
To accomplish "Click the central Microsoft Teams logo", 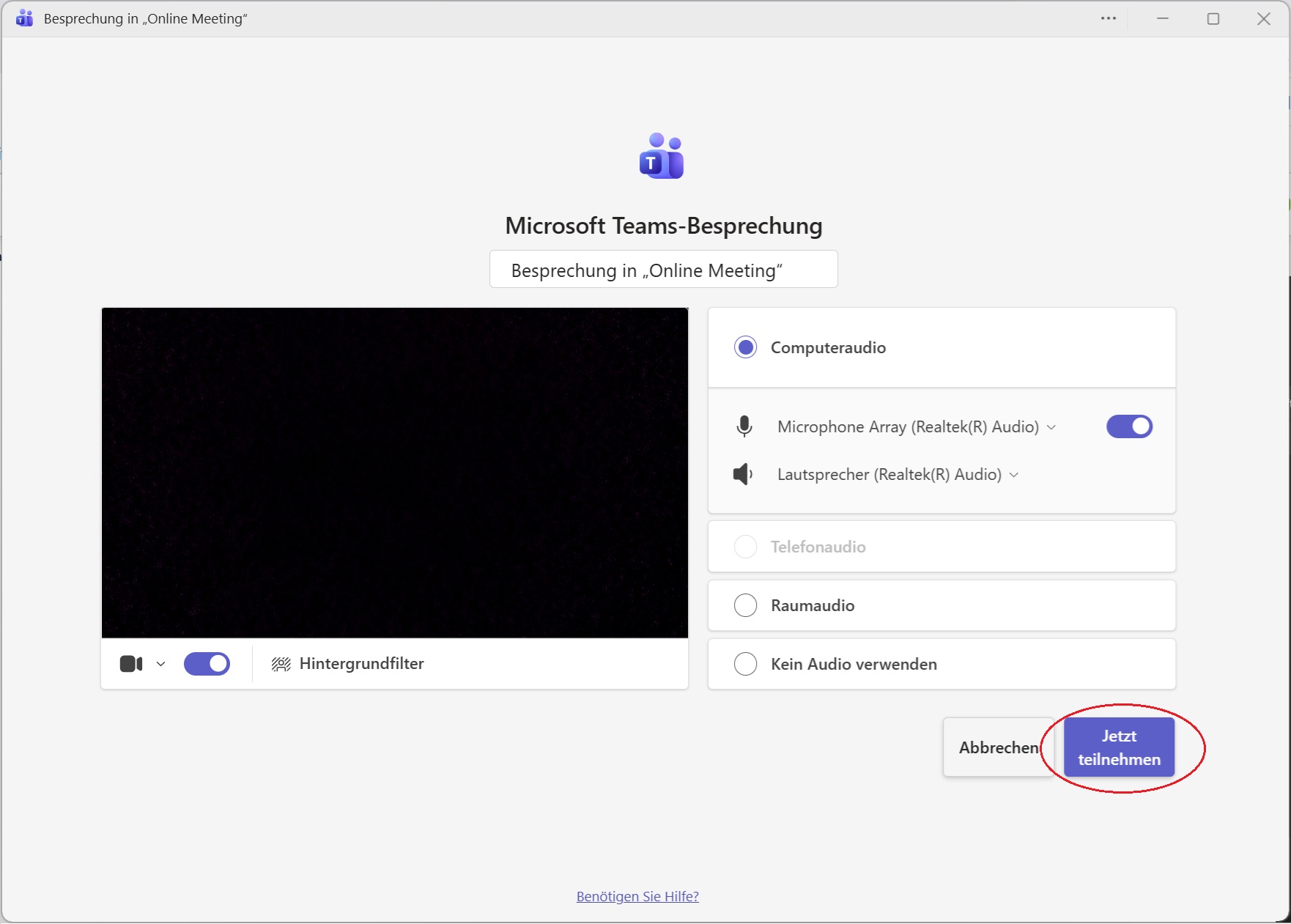I will point(662,156).
